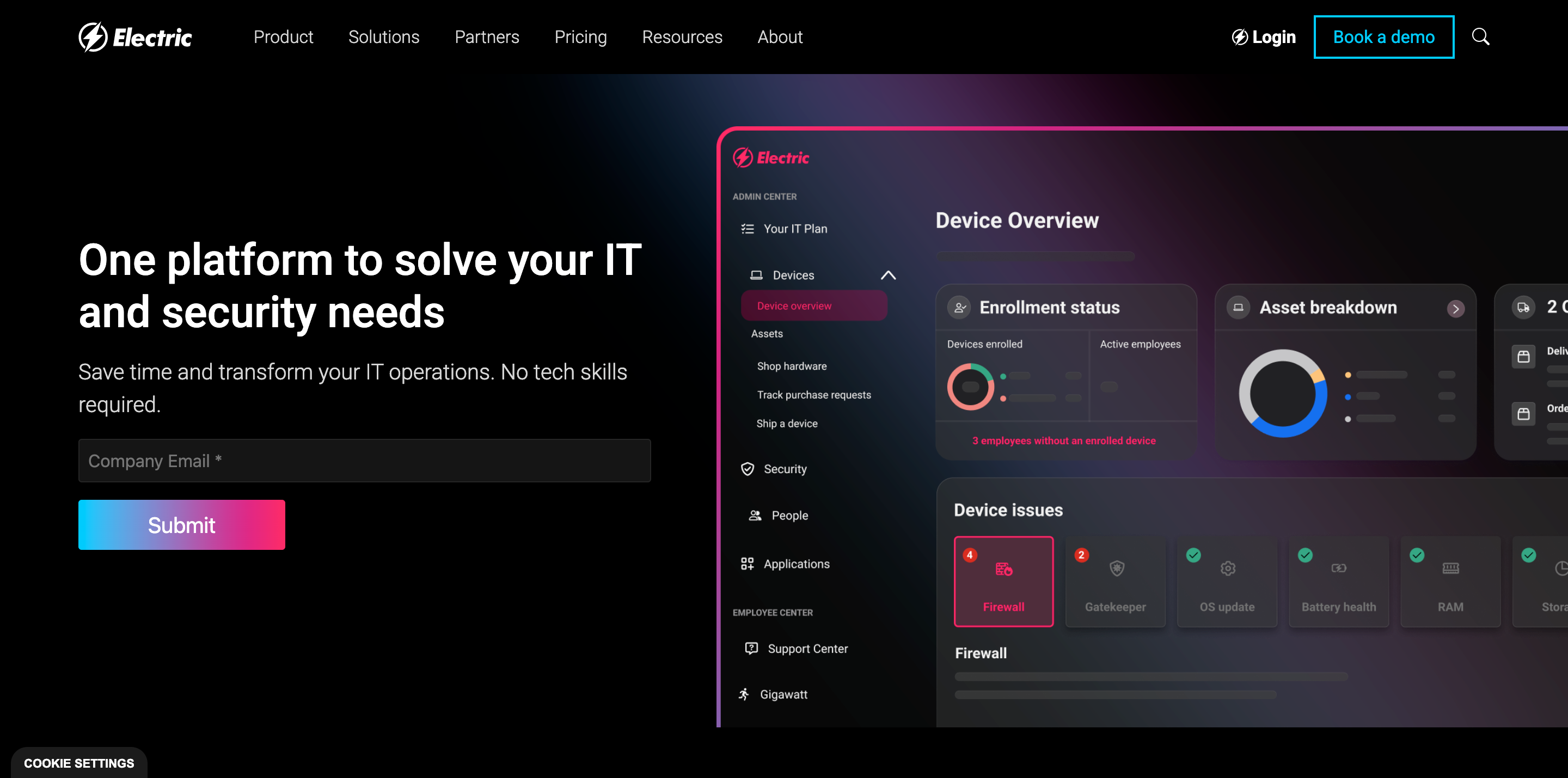Viewport: 1568px width, 778px height.
Task: Open Track purchase requests
Action: 813,395
